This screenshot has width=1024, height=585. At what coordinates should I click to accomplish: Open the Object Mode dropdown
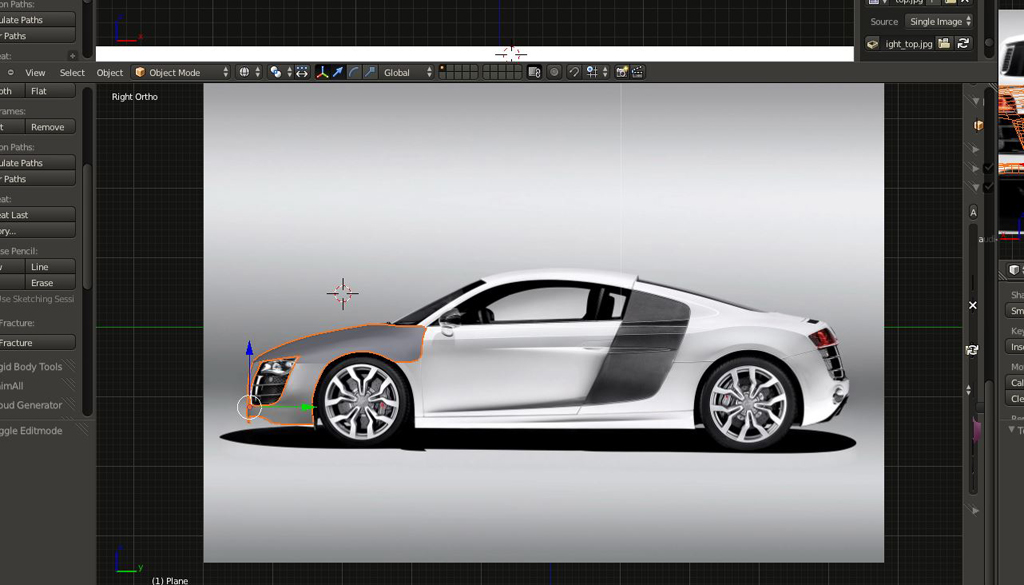pyautogui.click(x=182, y=72)
